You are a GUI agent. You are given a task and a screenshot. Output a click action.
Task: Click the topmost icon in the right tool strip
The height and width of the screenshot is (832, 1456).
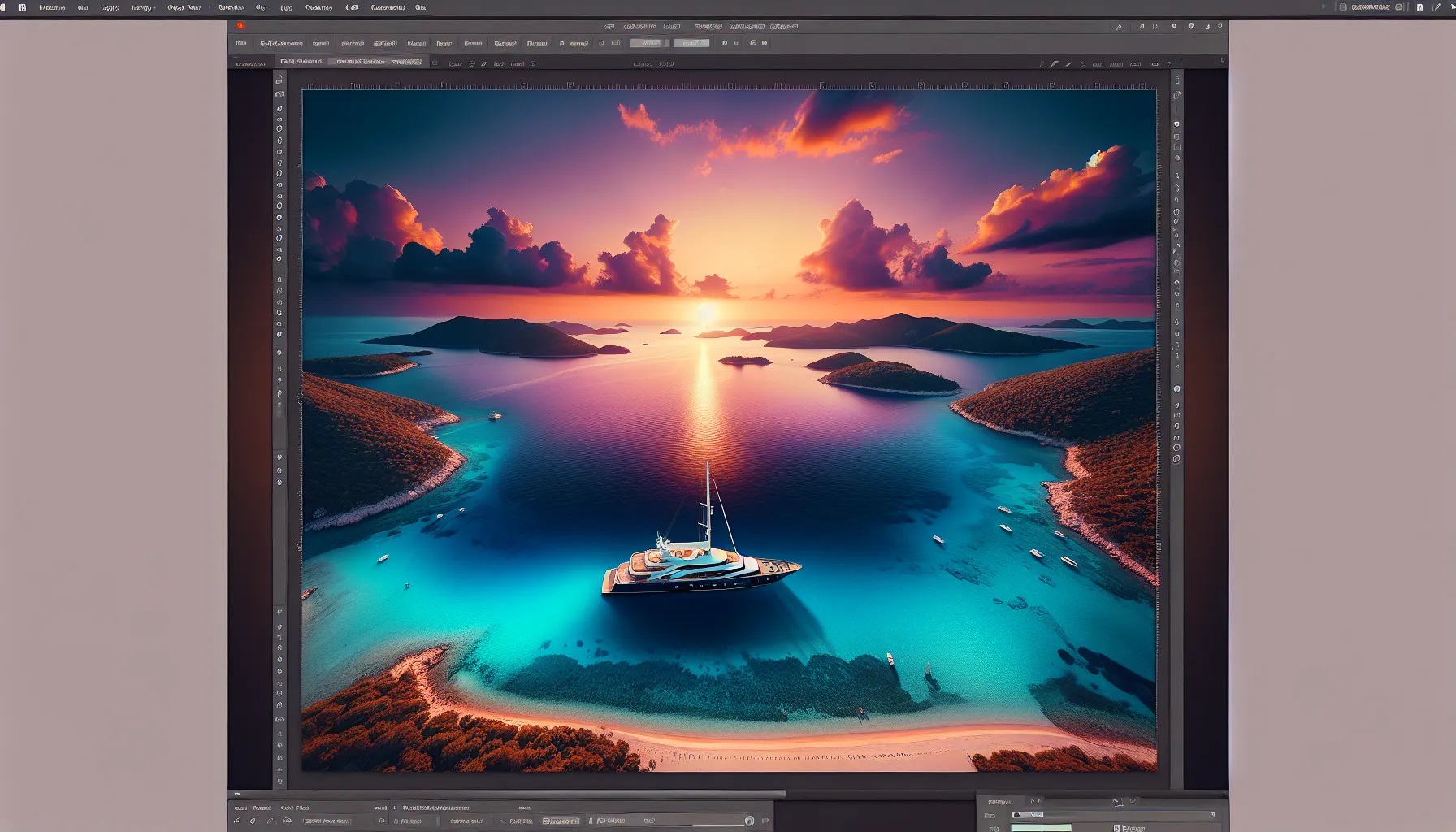1176,80
